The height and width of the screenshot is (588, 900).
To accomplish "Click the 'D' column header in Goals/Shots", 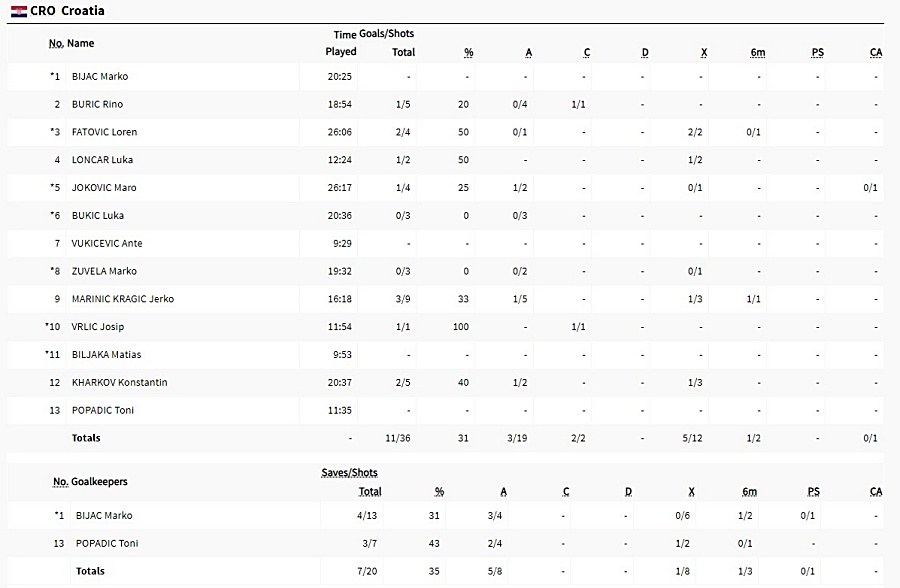I will (645, 52).
